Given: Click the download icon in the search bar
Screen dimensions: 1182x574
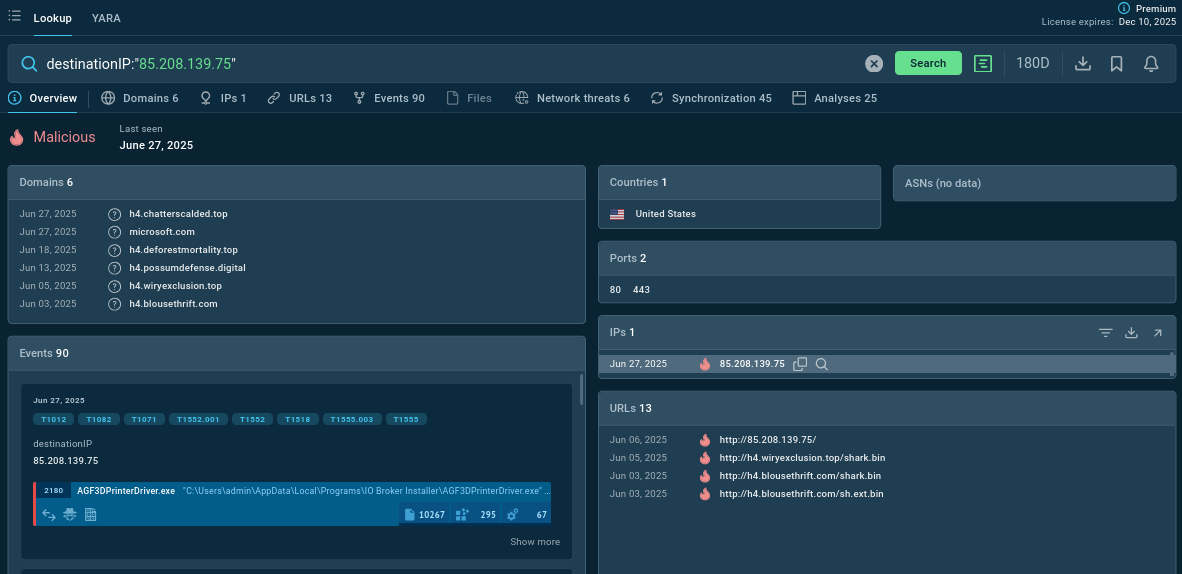Looking at the screenshot, I should pyautogui.click(x=1082, y=64).
